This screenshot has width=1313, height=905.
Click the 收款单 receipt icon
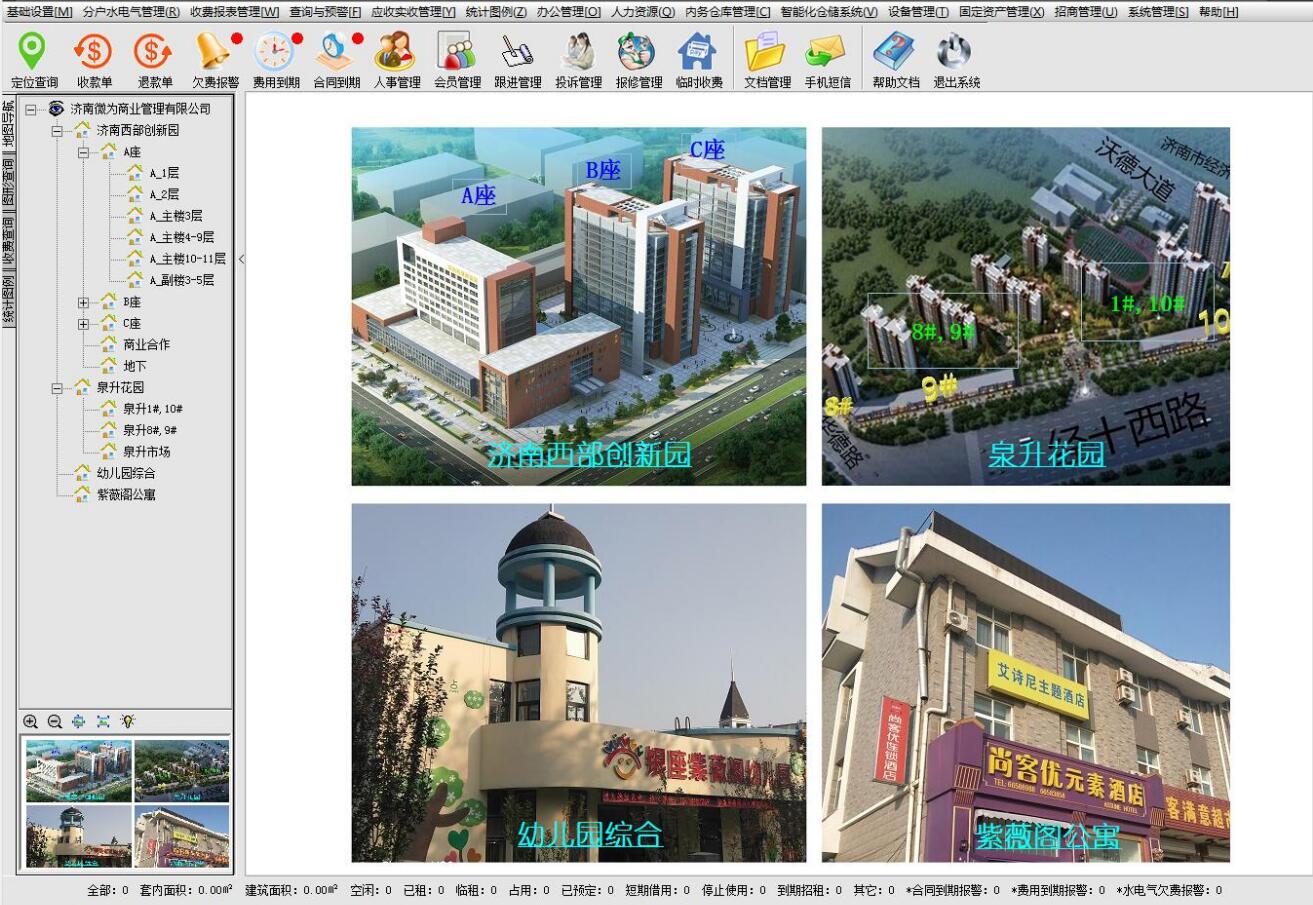94,60
